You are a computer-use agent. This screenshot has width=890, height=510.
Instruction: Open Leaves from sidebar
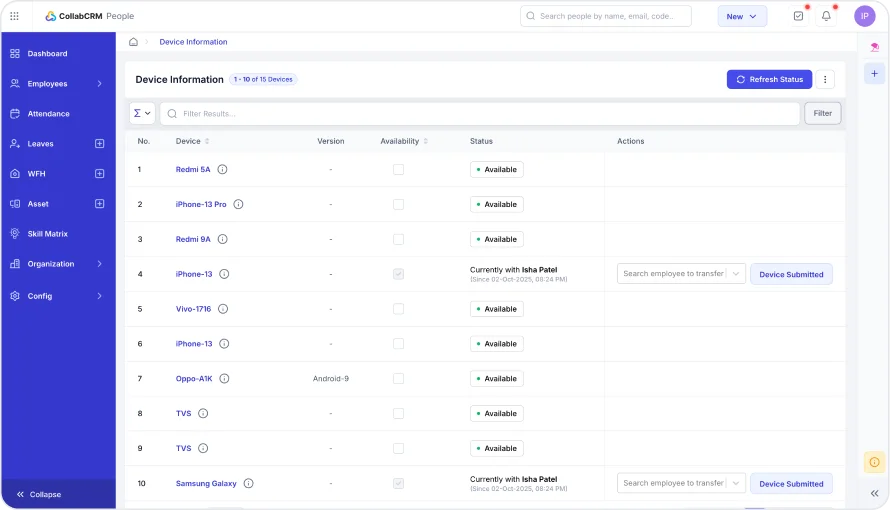(40, 144)
